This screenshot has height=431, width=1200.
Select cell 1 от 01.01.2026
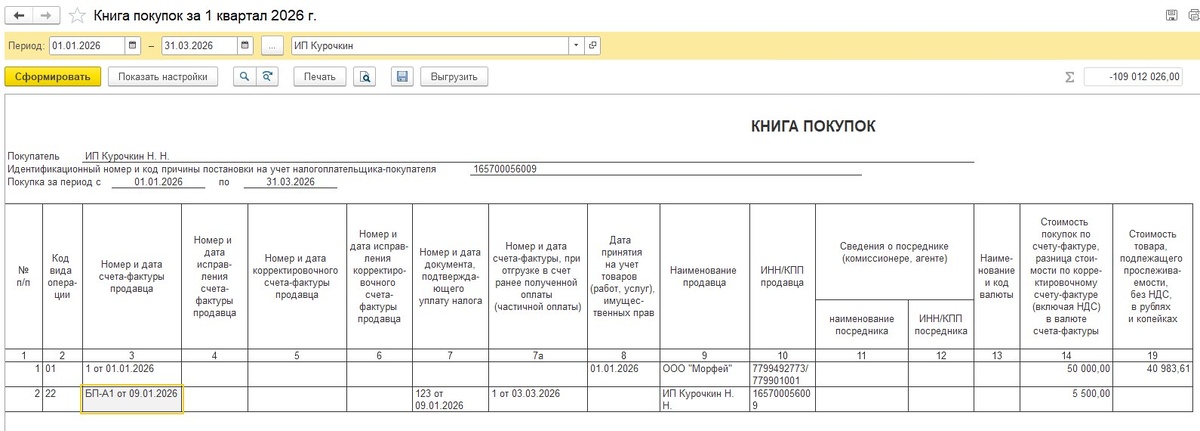[x=132, y=373]
